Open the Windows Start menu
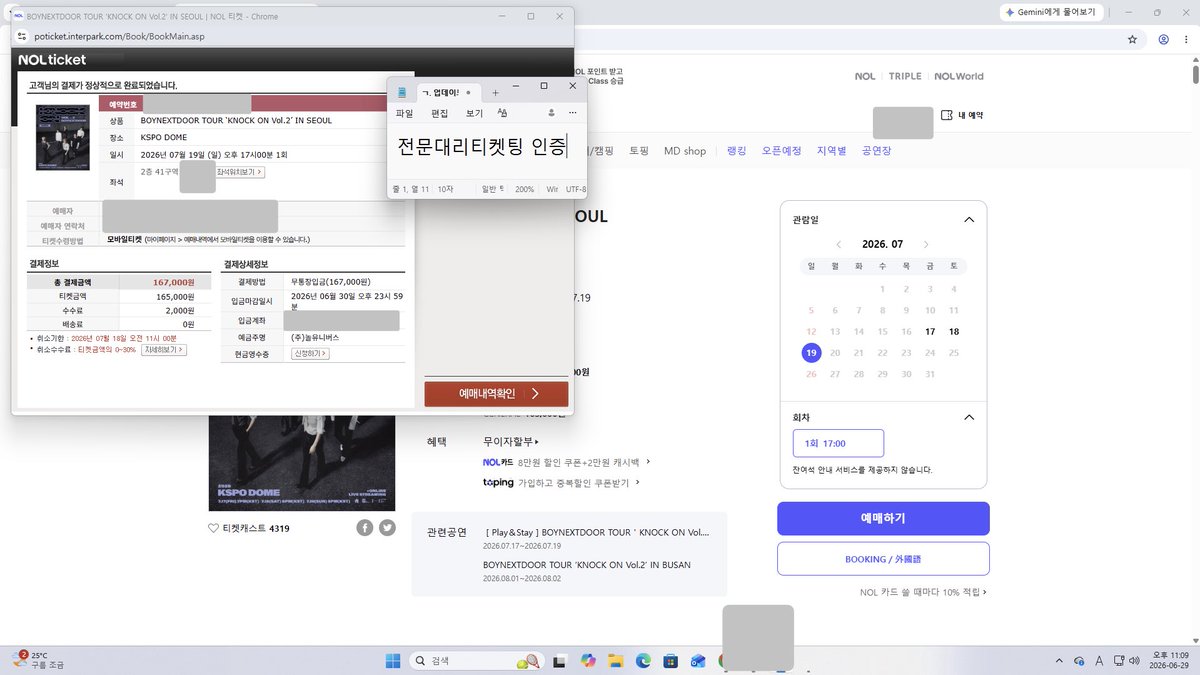The image size is (1200, 675). tap(393, 661)
